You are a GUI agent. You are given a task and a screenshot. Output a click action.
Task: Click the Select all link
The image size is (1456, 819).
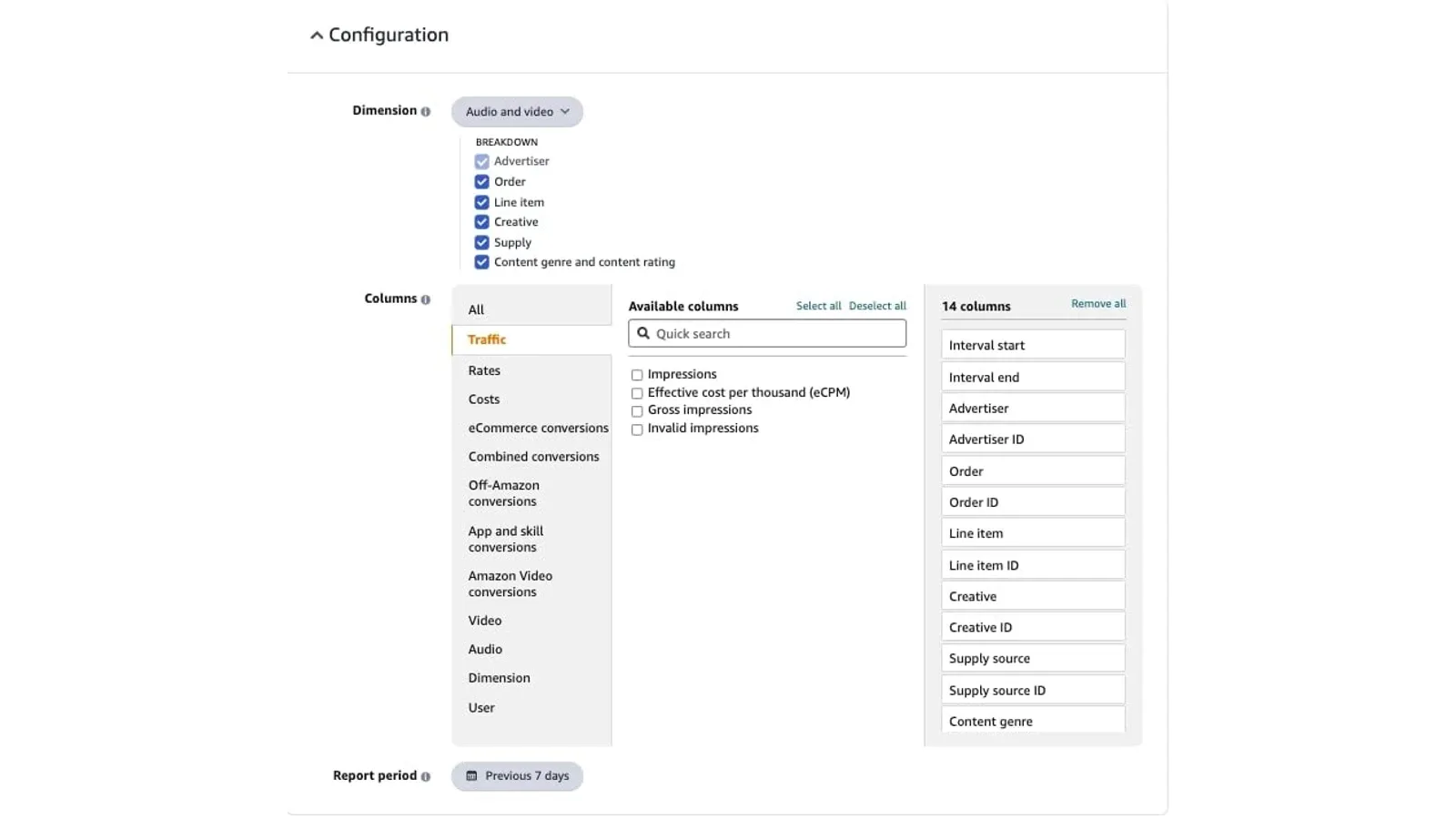point(818,306)
